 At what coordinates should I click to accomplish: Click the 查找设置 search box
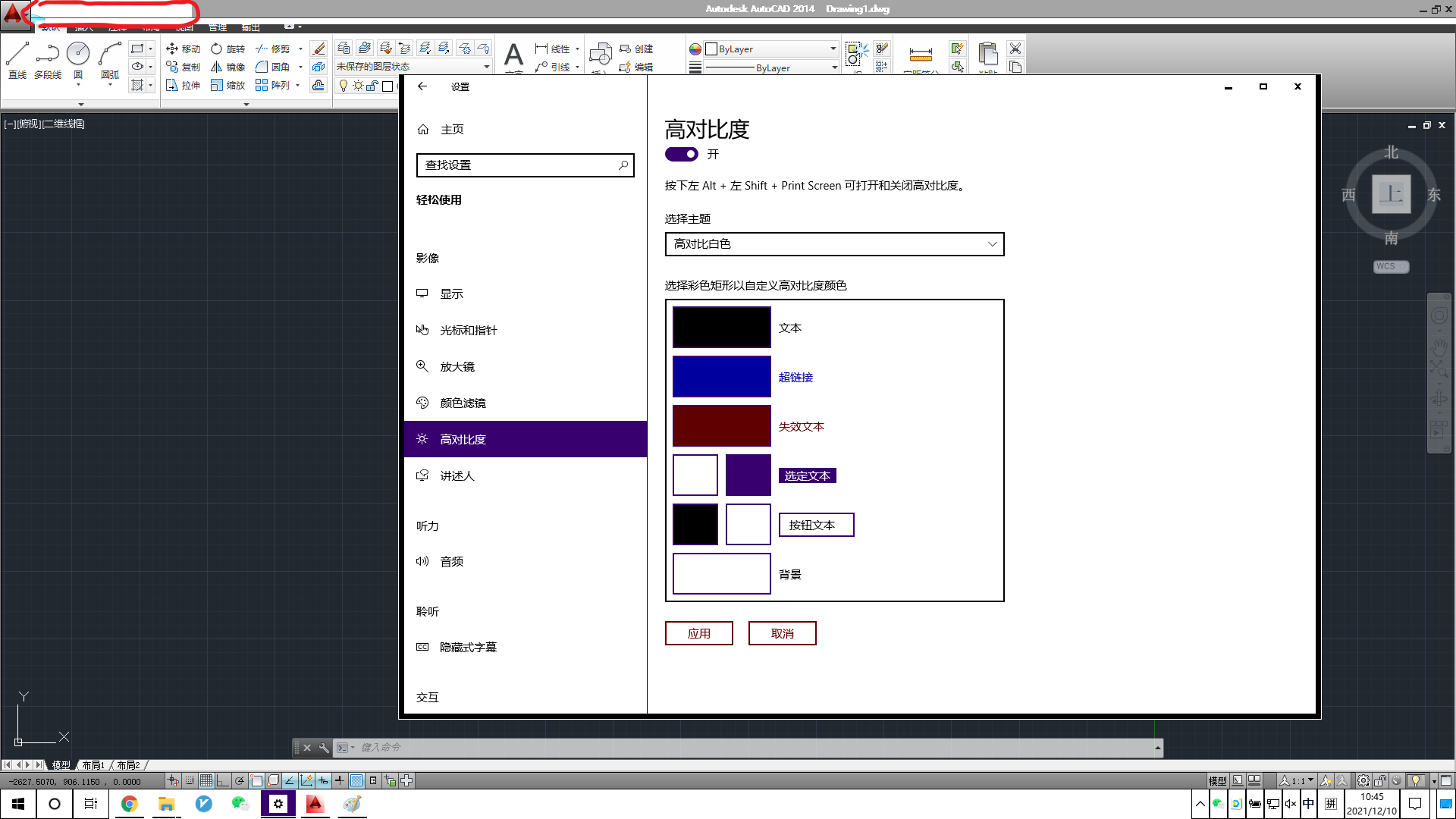525,165
